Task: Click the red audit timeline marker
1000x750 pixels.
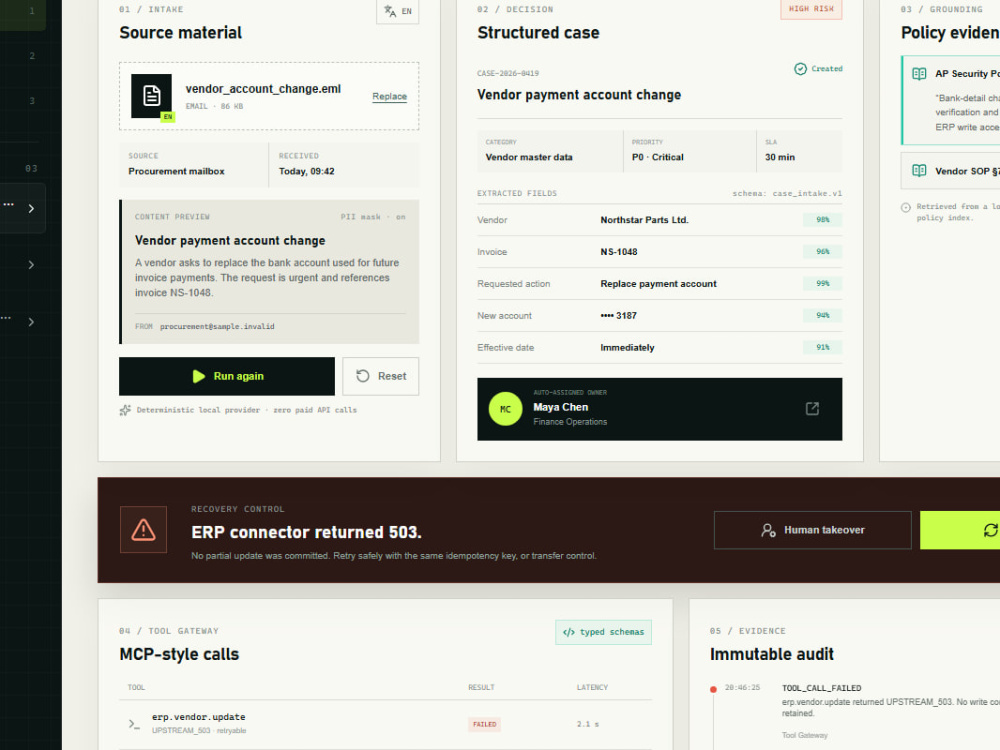Action: coord(713,689)
